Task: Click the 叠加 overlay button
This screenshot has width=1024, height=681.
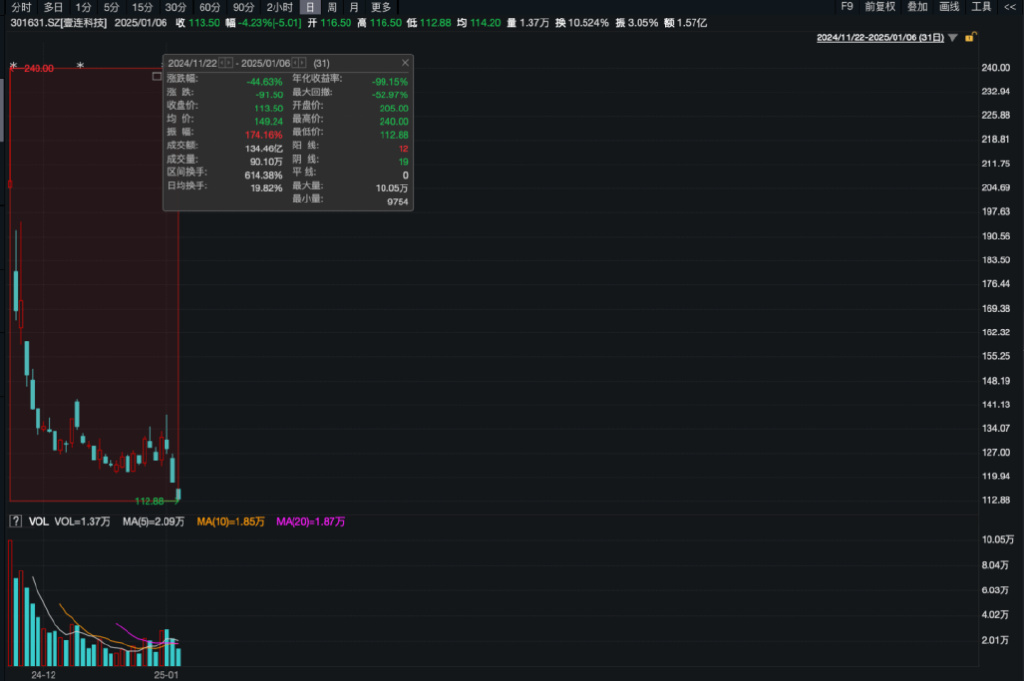Action: 917,7
